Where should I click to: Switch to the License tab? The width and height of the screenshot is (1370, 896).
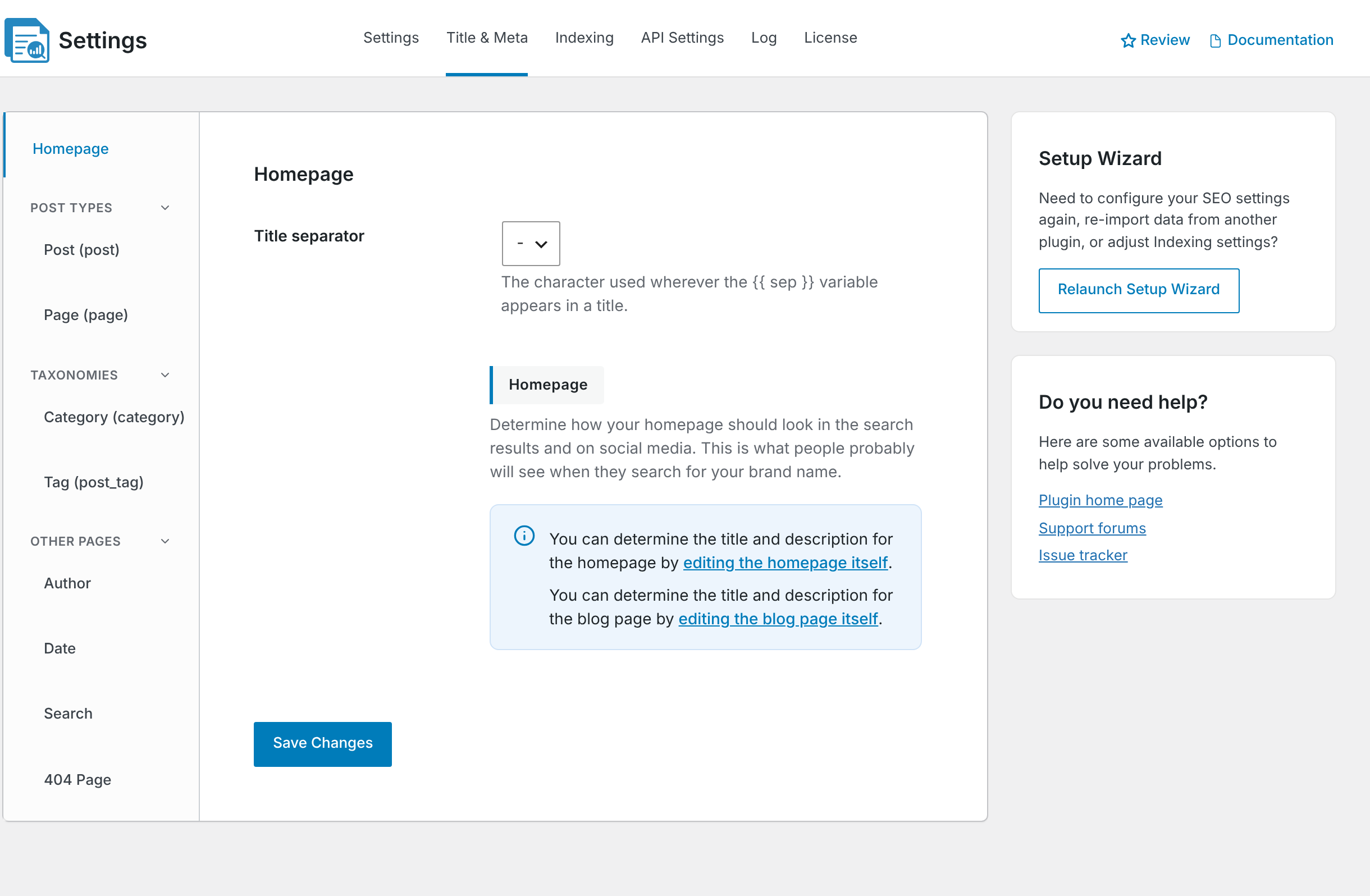(x=830, y=38)
